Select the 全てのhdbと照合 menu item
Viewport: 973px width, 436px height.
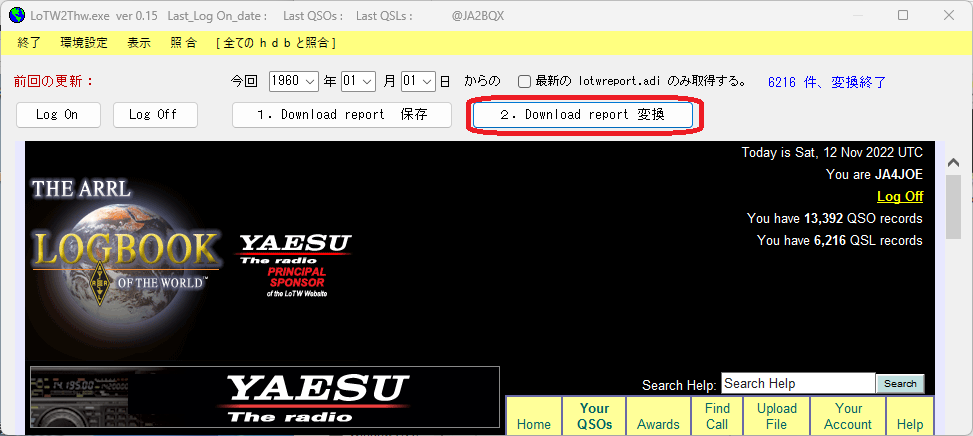click(276, 43)
